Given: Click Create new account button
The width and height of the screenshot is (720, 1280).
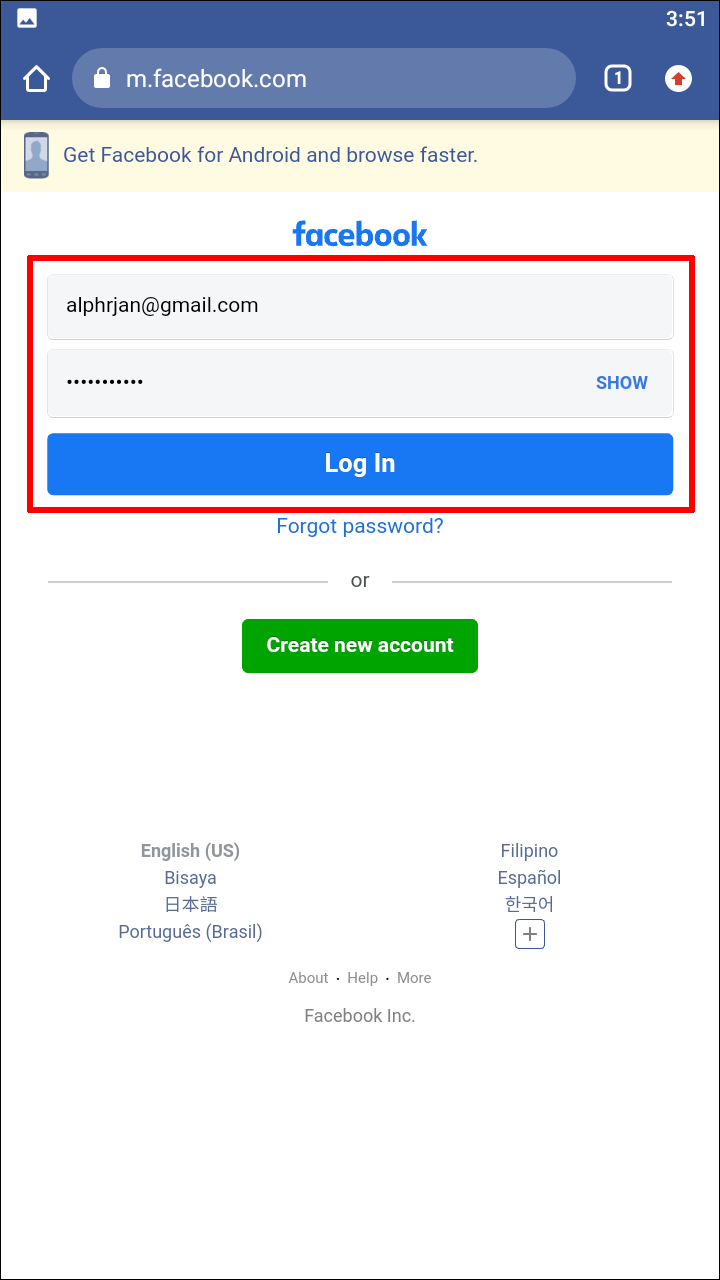Looking at the screenshot, I should (360, 646).
